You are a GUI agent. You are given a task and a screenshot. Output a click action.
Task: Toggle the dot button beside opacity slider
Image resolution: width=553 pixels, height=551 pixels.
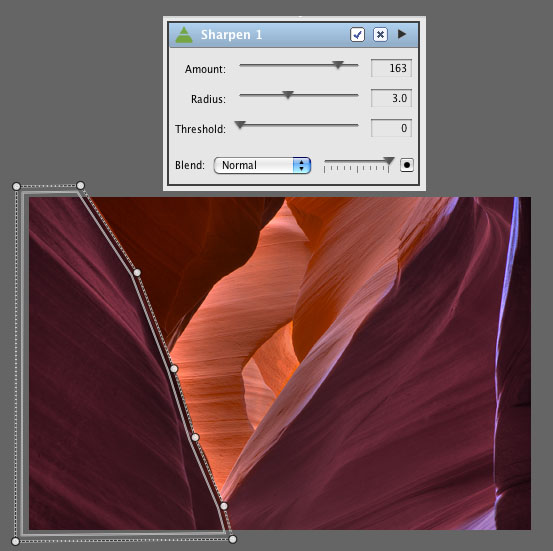coord(407,165)
